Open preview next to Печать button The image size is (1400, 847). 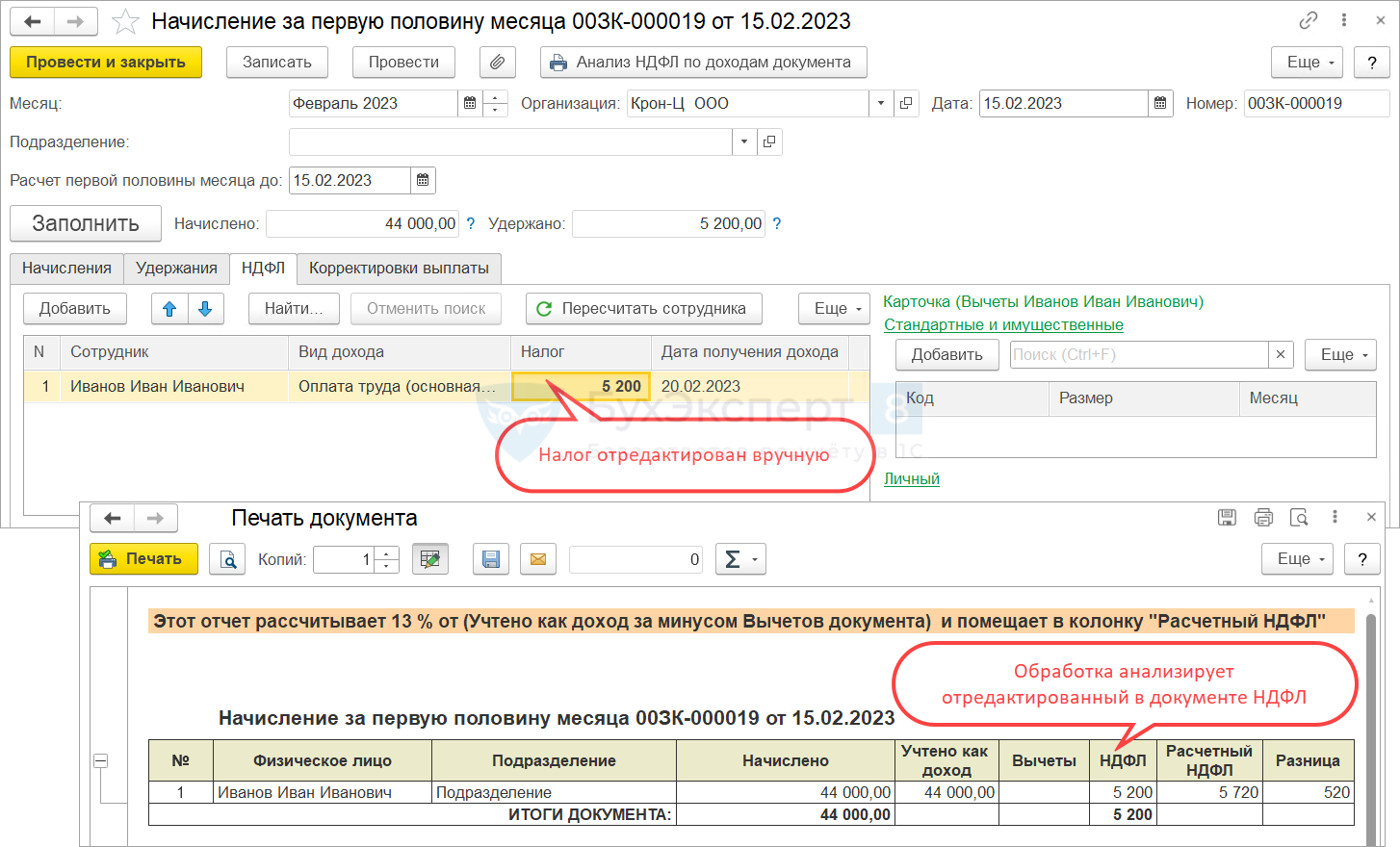click(x=228, y=559)
